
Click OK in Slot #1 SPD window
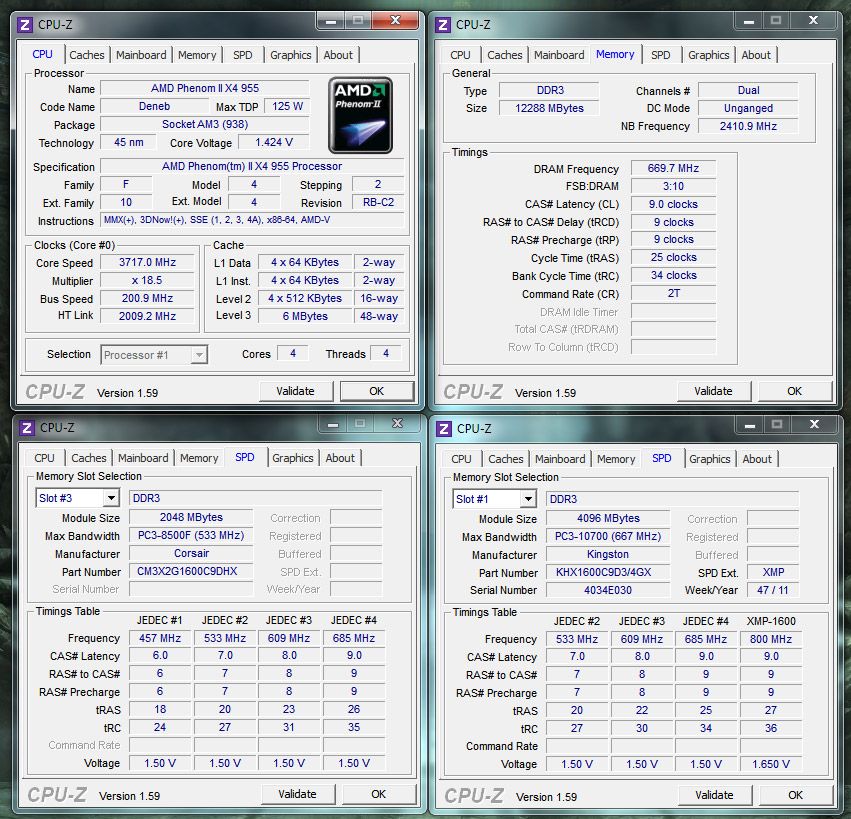click(x=796, y=795)
